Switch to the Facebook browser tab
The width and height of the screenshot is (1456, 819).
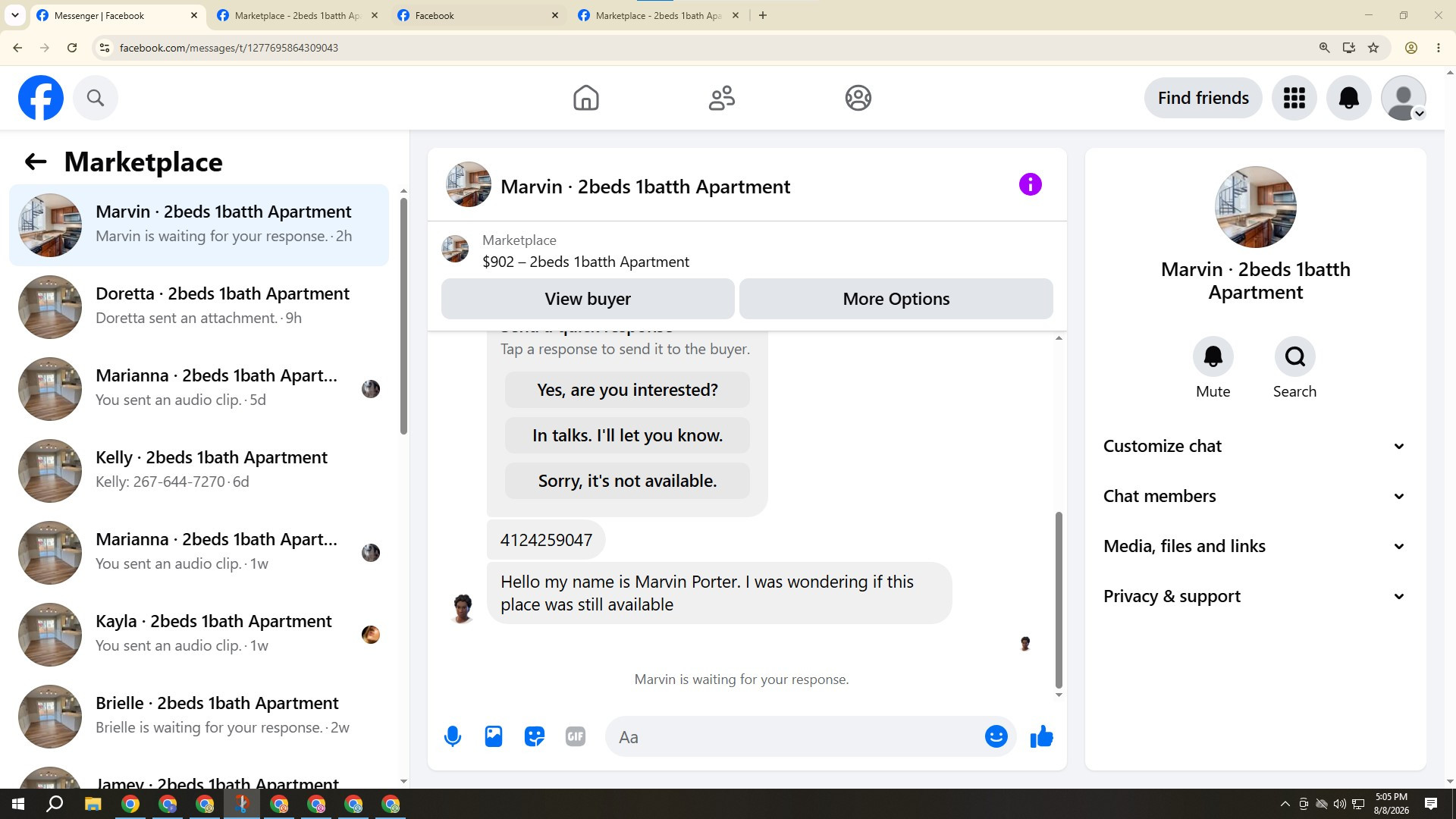(478, 15)
